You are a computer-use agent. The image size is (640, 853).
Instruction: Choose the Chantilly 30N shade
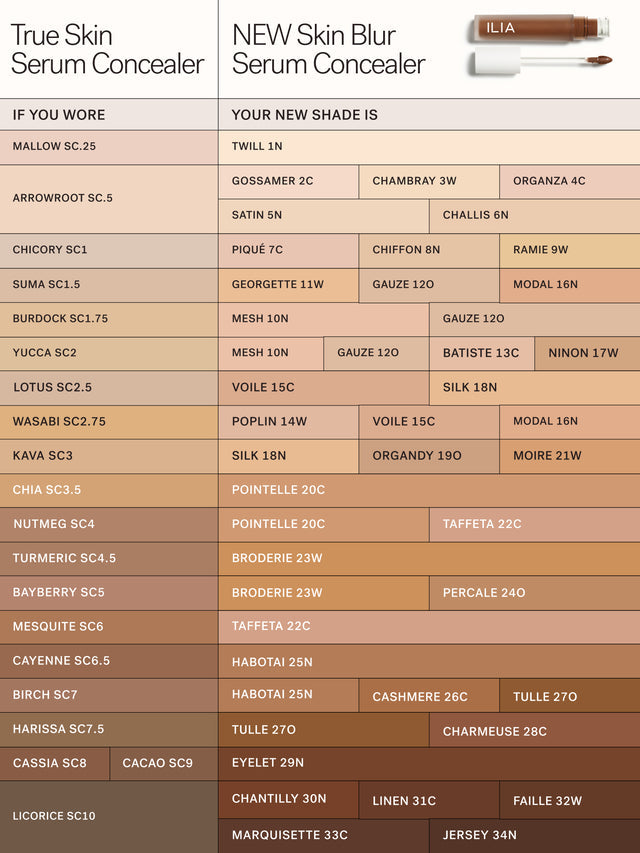coord(288,800)
